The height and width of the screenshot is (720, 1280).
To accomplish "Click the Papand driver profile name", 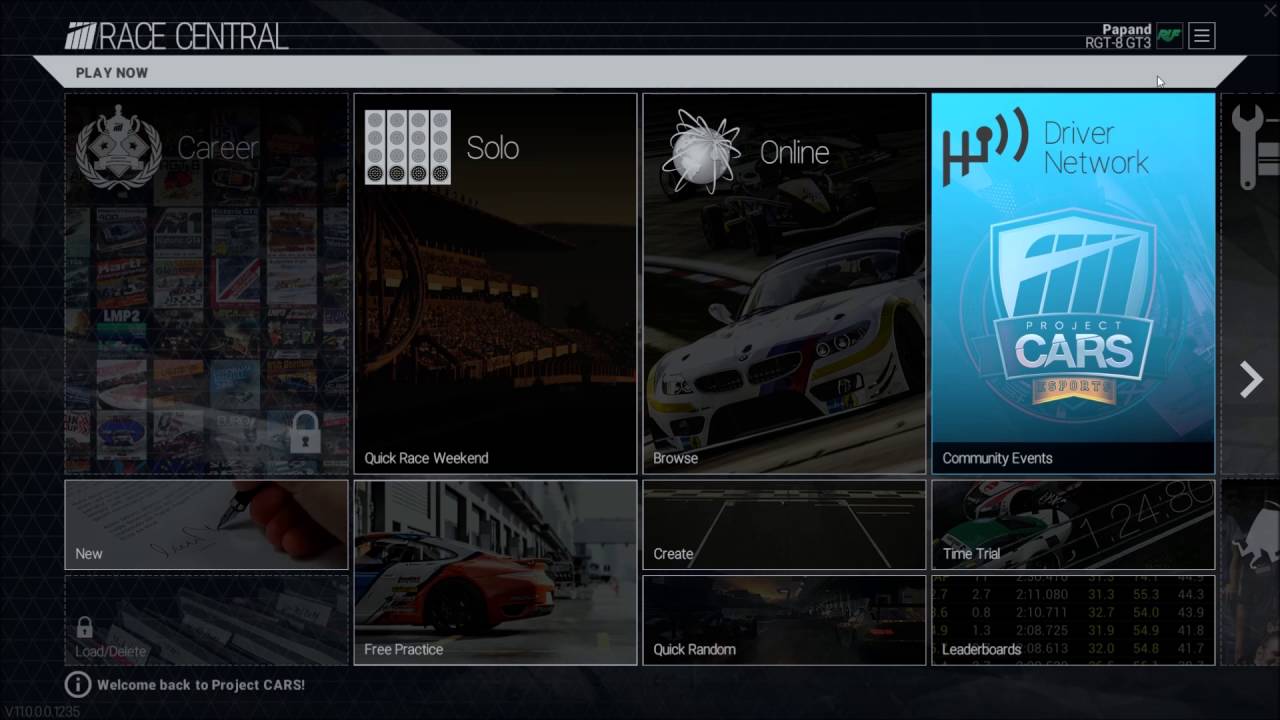I will pyautogui.click(x=1126, y=30).
